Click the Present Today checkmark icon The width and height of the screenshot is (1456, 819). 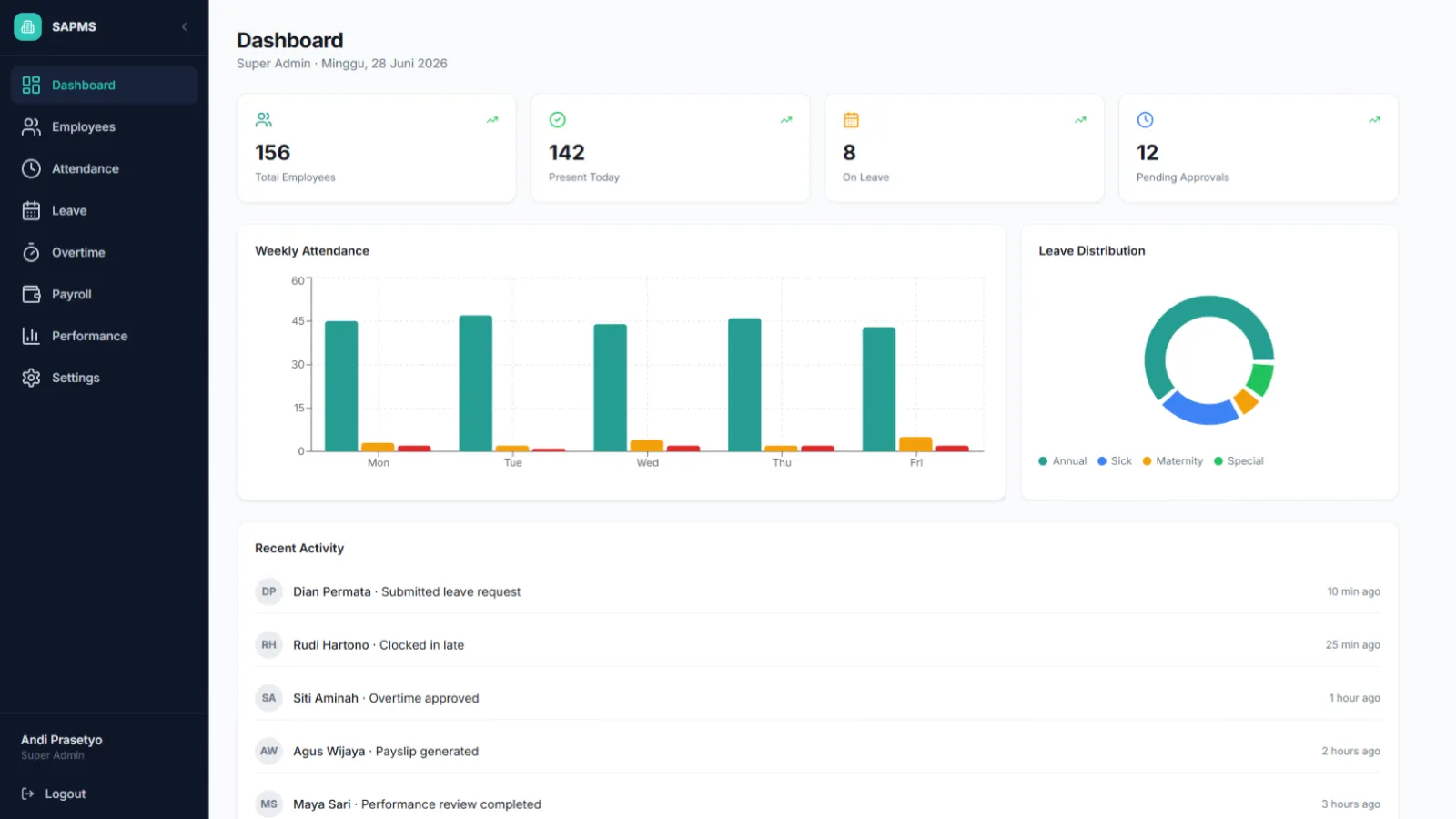(x=558, y=119)
